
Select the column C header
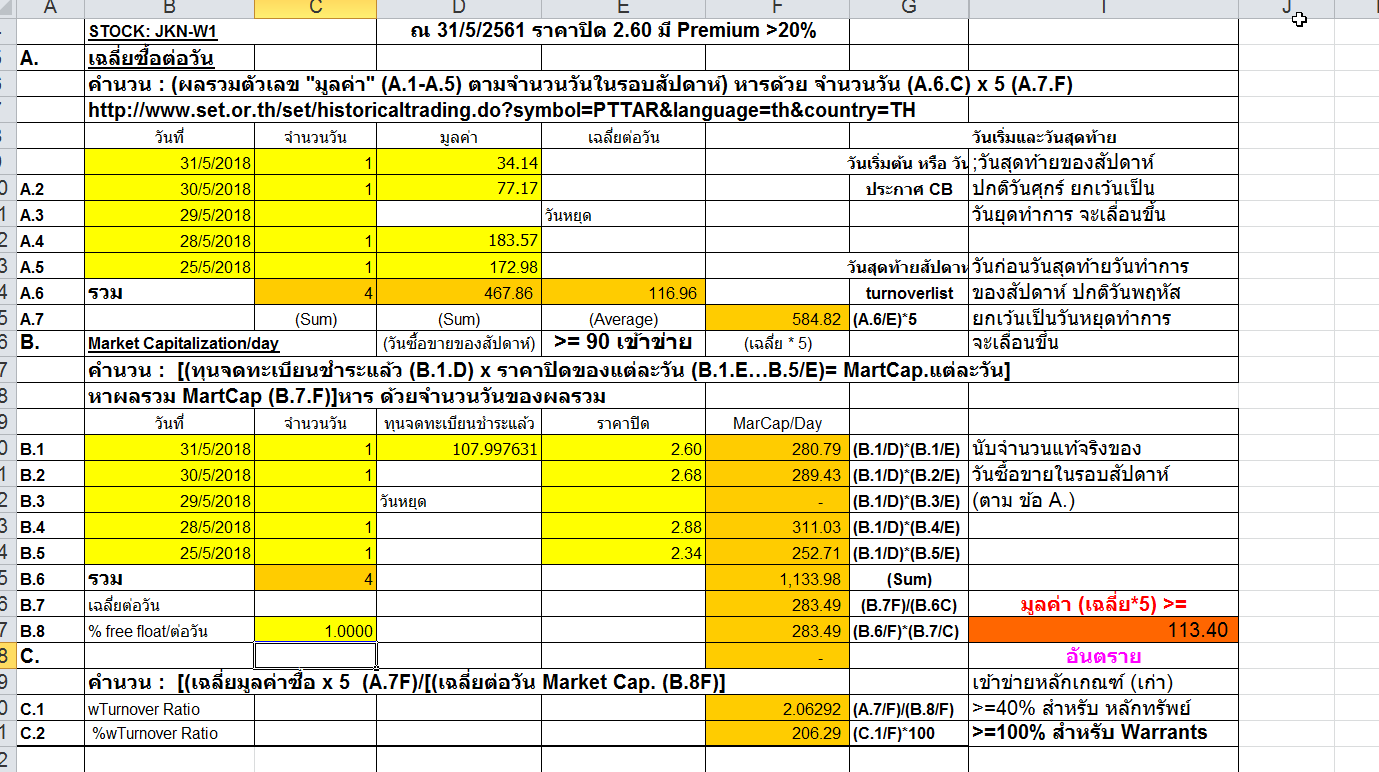[316, 9]
